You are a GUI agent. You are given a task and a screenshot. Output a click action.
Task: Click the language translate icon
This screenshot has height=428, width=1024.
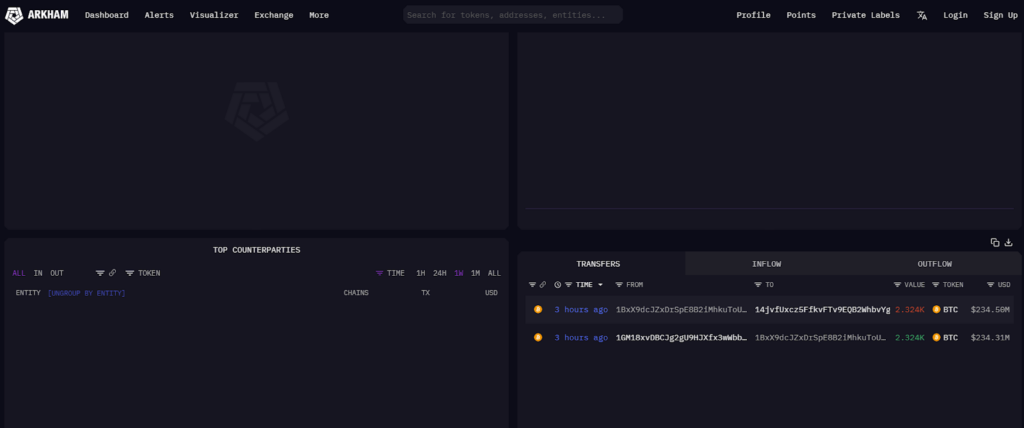click(921, 15)
